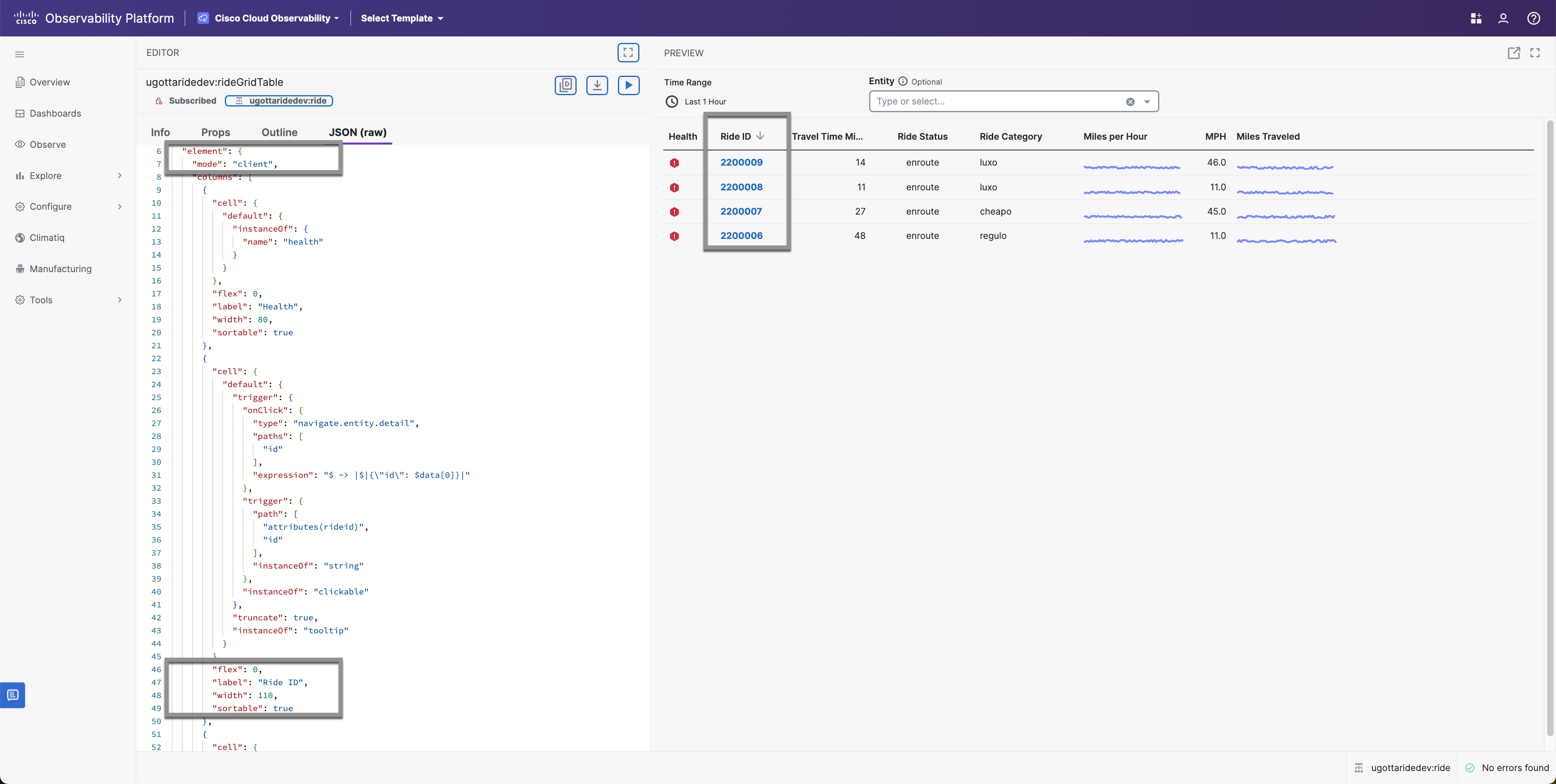Image resolution: width=1556 pixels, height=784 pixels.
Task: Clear the Entity field with the x icon
Action: point(1130,101)
